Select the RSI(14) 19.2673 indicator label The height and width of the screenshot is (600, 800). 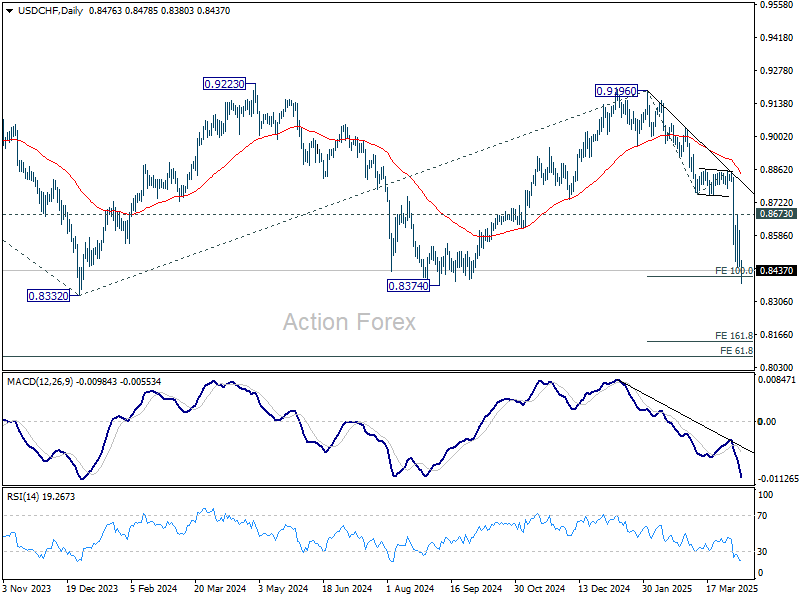click(x=41, y=496)
